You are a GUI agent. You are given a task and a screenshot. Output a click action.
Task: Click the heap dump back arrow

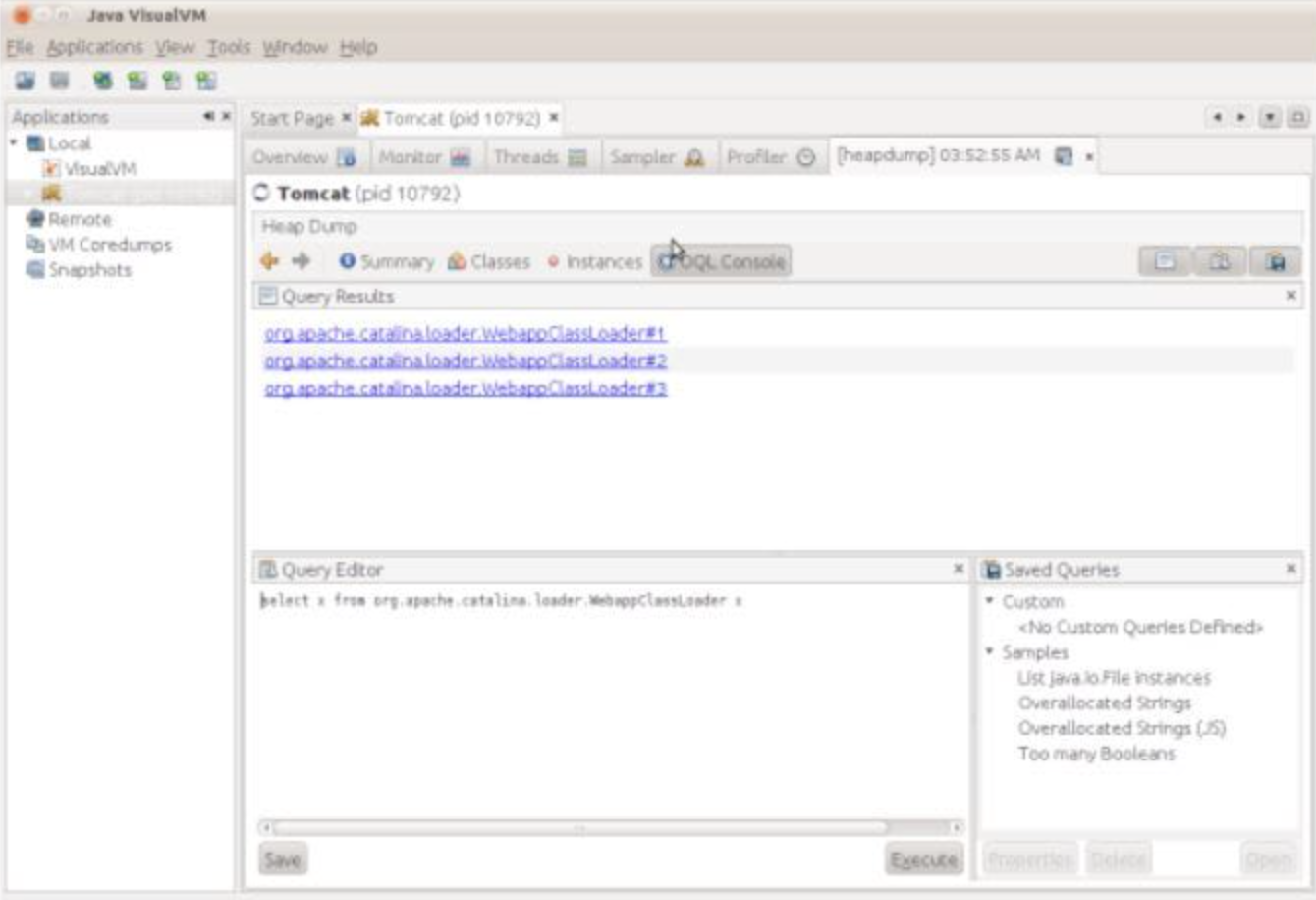(x=269, y=261)
